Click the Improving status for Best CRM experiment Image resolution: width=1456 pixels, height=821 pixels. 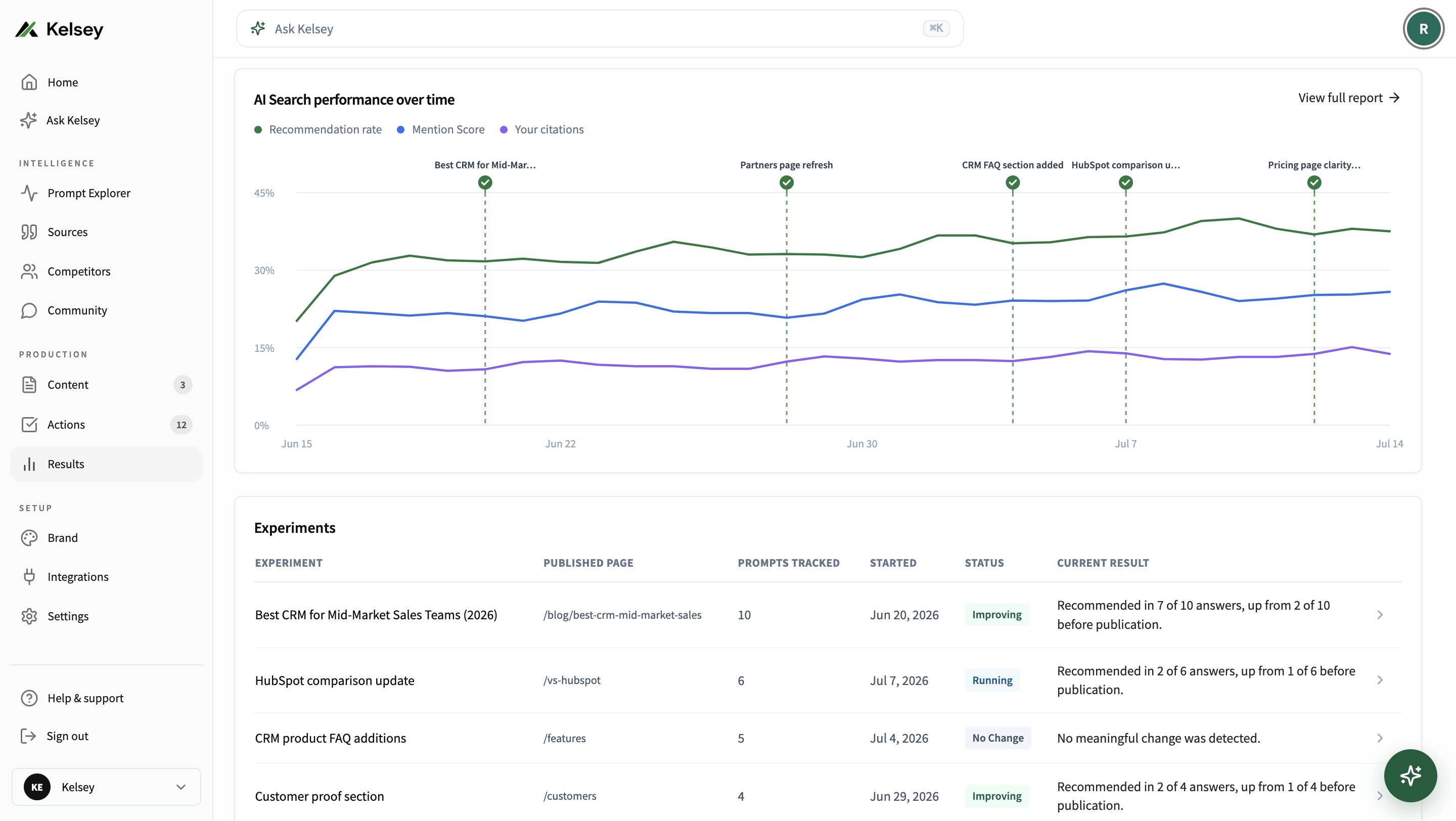click(997, 615)
